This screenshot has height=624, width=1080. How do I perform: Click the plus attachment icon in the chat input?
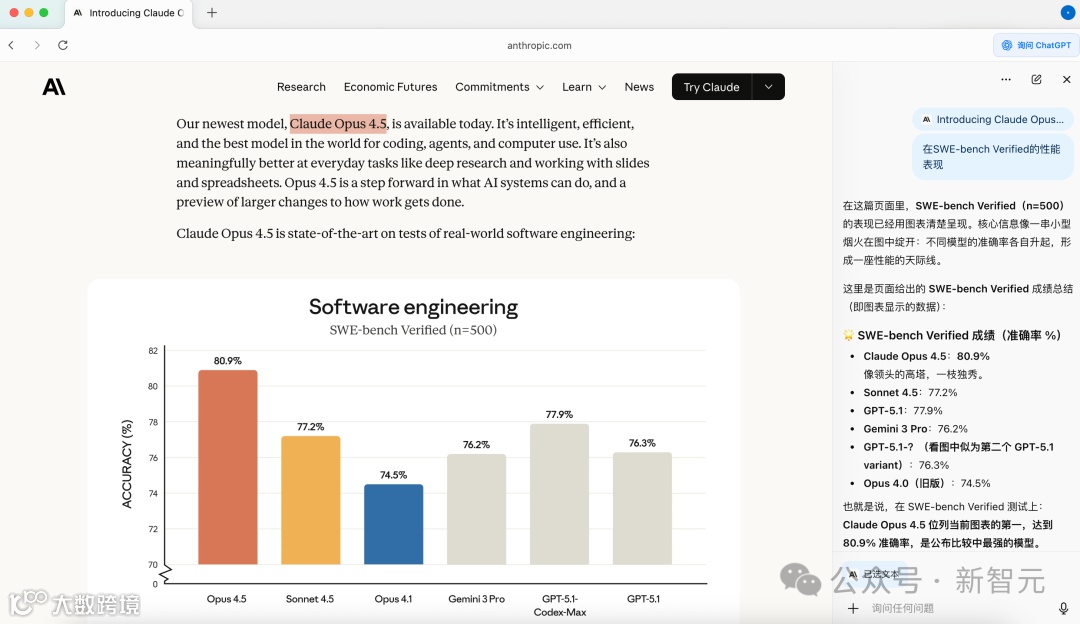tap(853, 608)
